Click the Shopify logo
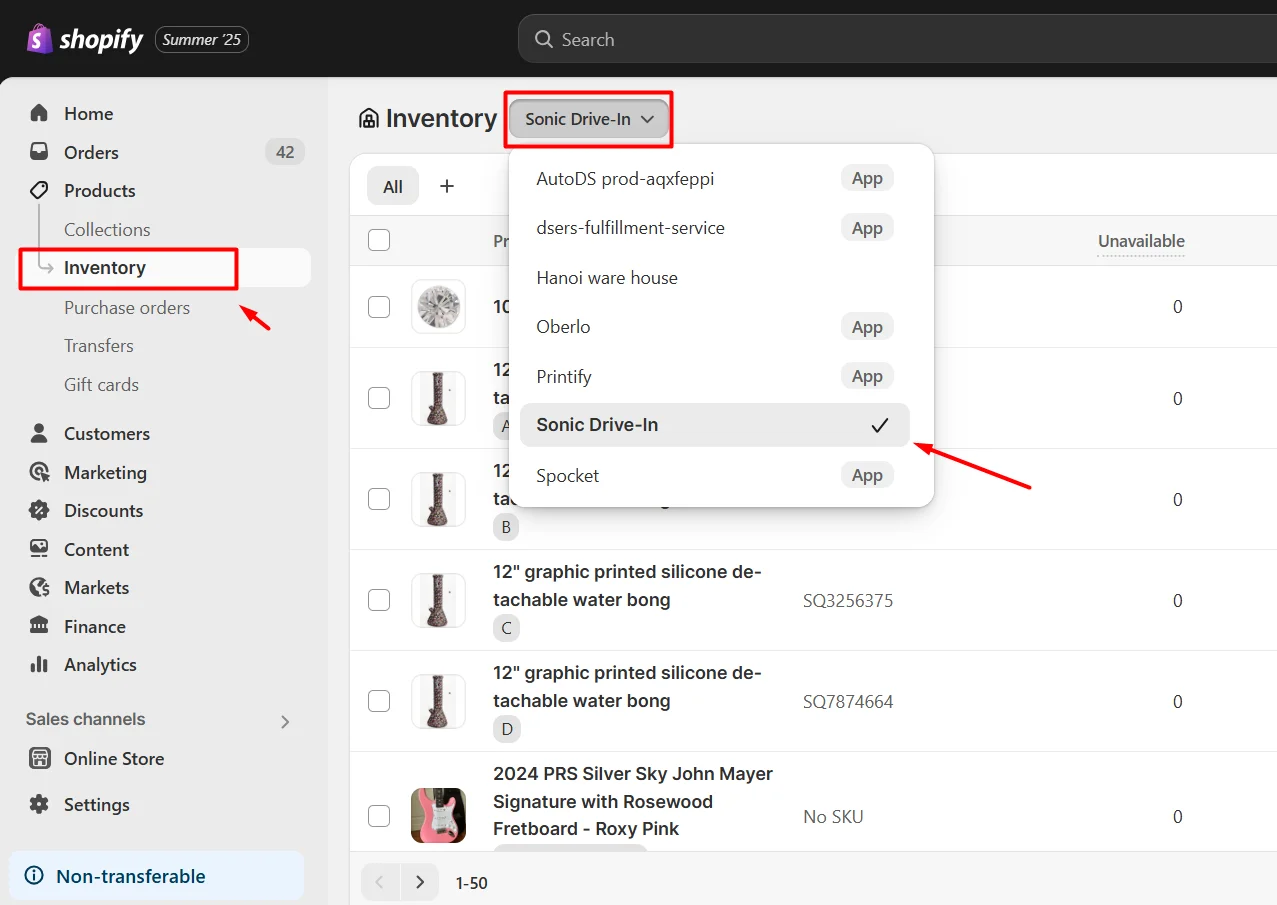1277x905 pixels. coord(85,39)
